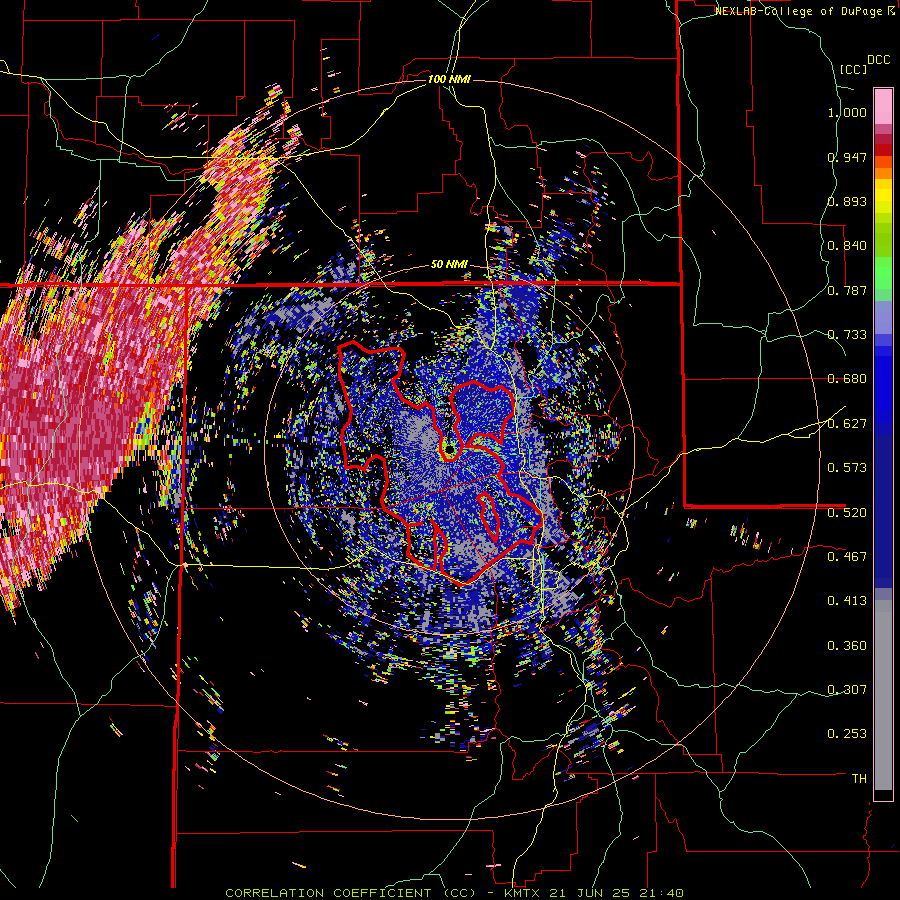
Task: Click the [CC] legend label
Action: coord(854,69)
